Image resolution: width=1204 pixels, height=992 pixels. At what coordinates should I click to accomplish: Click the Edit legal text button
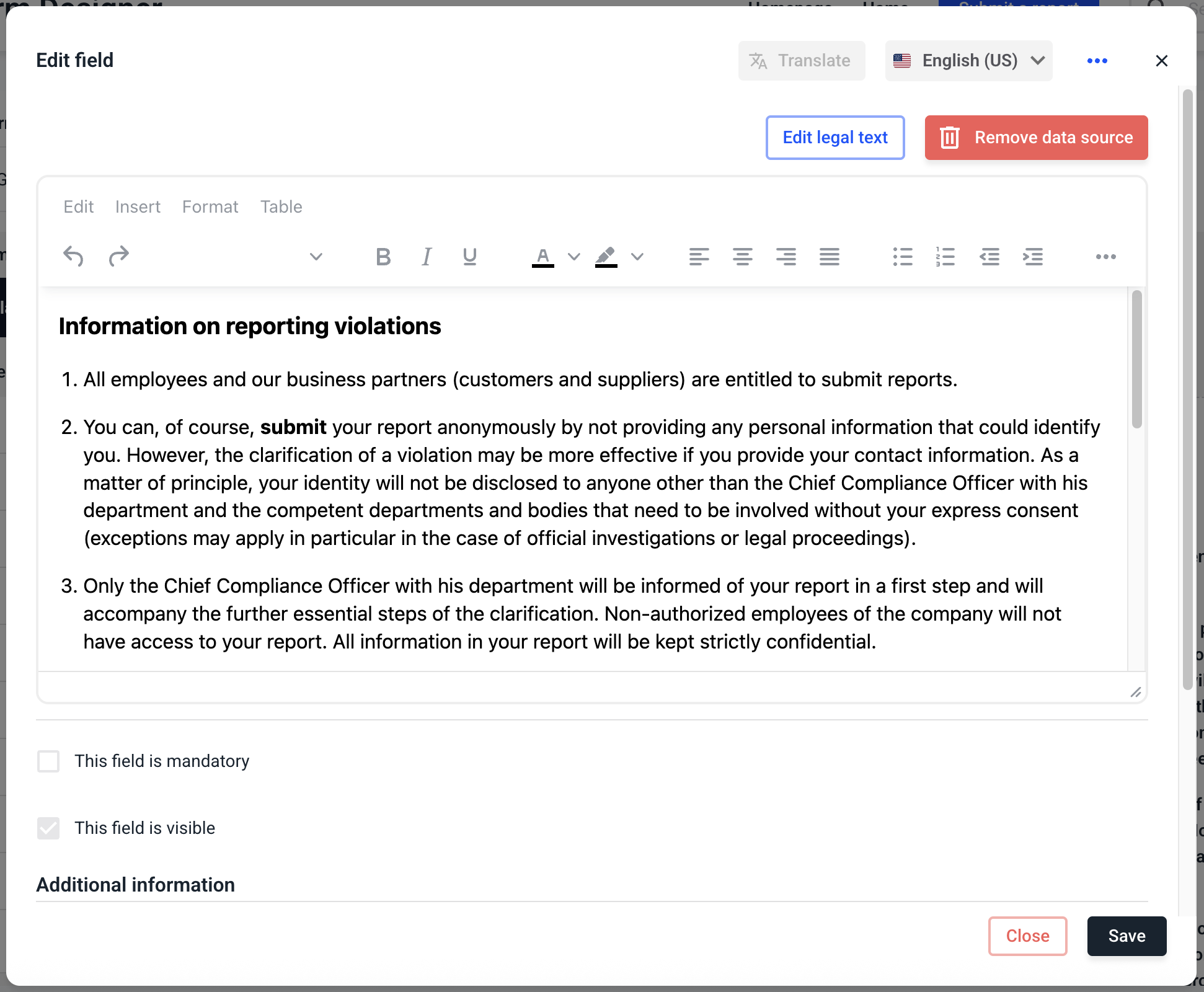pyautogui.click(x=835, y=137)
